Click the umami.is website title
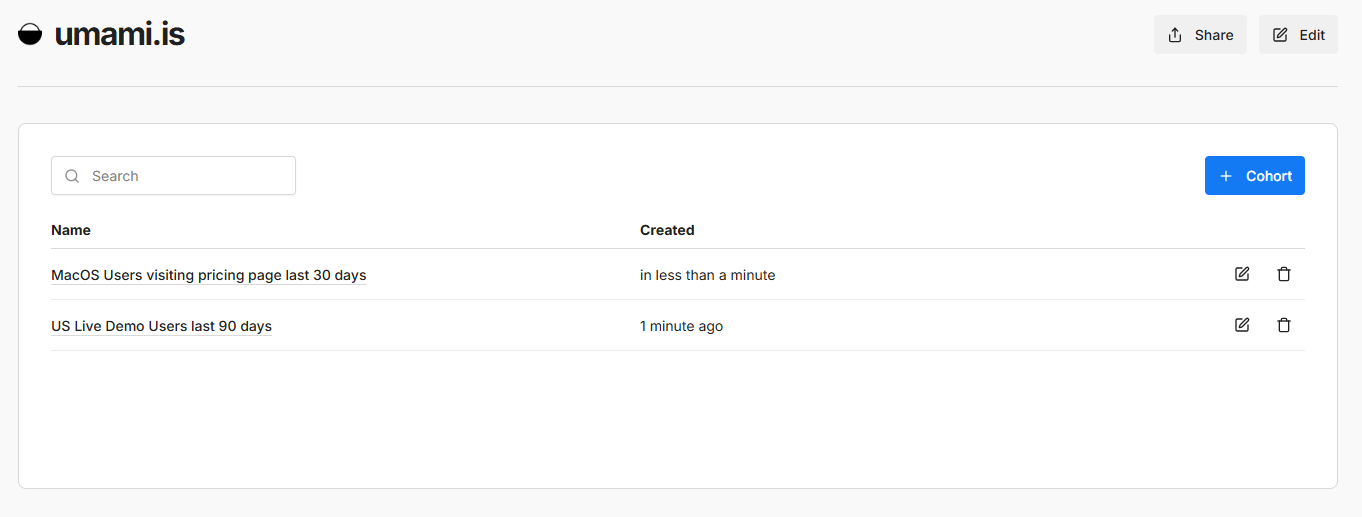This screenshot has width=1362, height=517. coord(120,34)
